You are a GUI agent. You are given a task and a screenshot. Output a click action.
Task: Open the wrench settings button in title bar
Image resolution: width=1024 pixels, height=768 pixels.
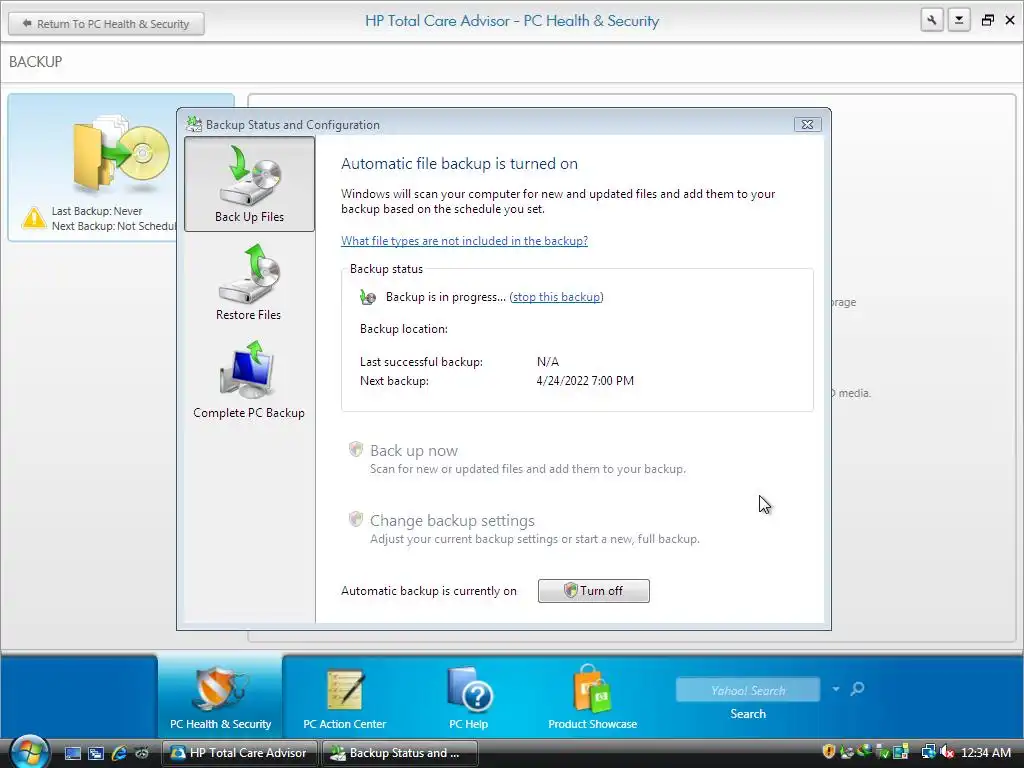coord(932,20)
